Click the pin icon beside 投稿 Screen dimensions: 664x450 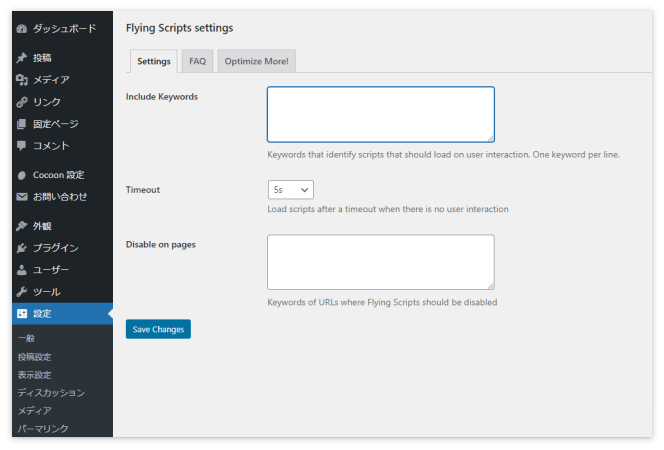point(22,58)
